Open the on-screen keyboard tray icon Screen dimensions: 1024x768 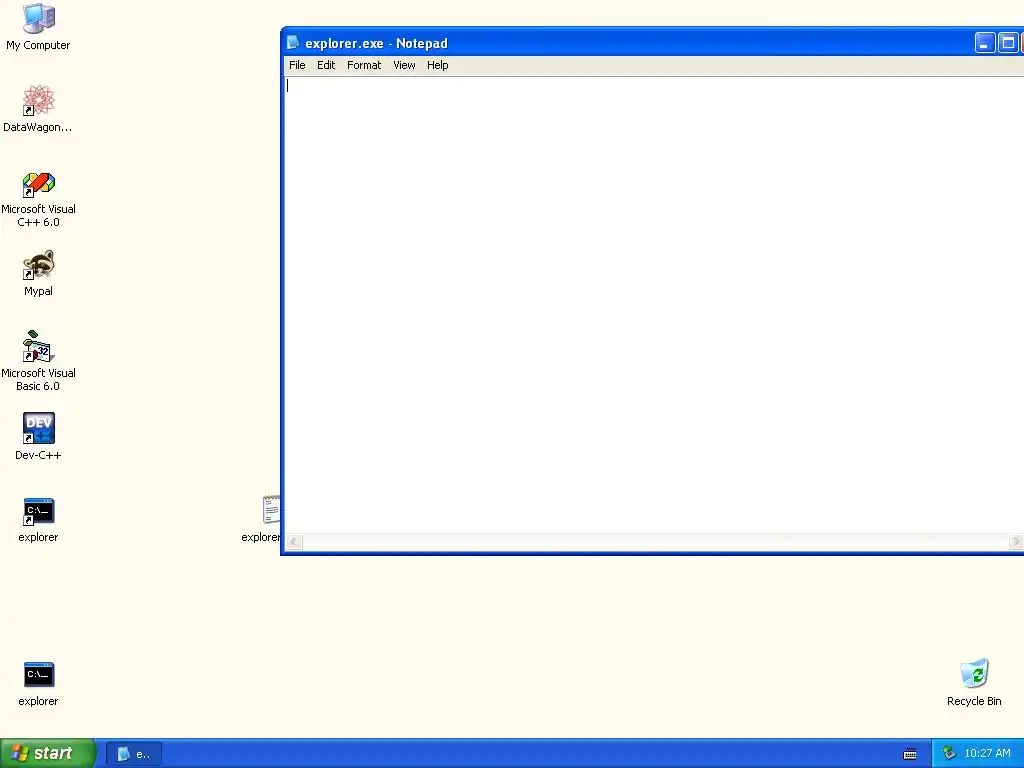click(910, 754)
